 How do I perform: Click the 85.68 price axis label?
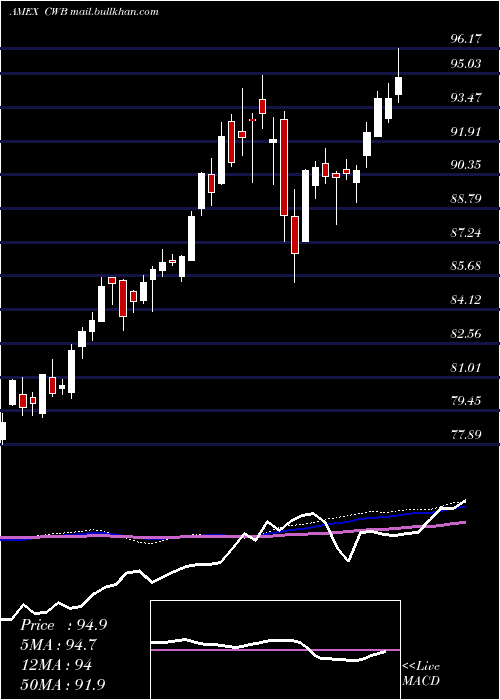(466, 266)
